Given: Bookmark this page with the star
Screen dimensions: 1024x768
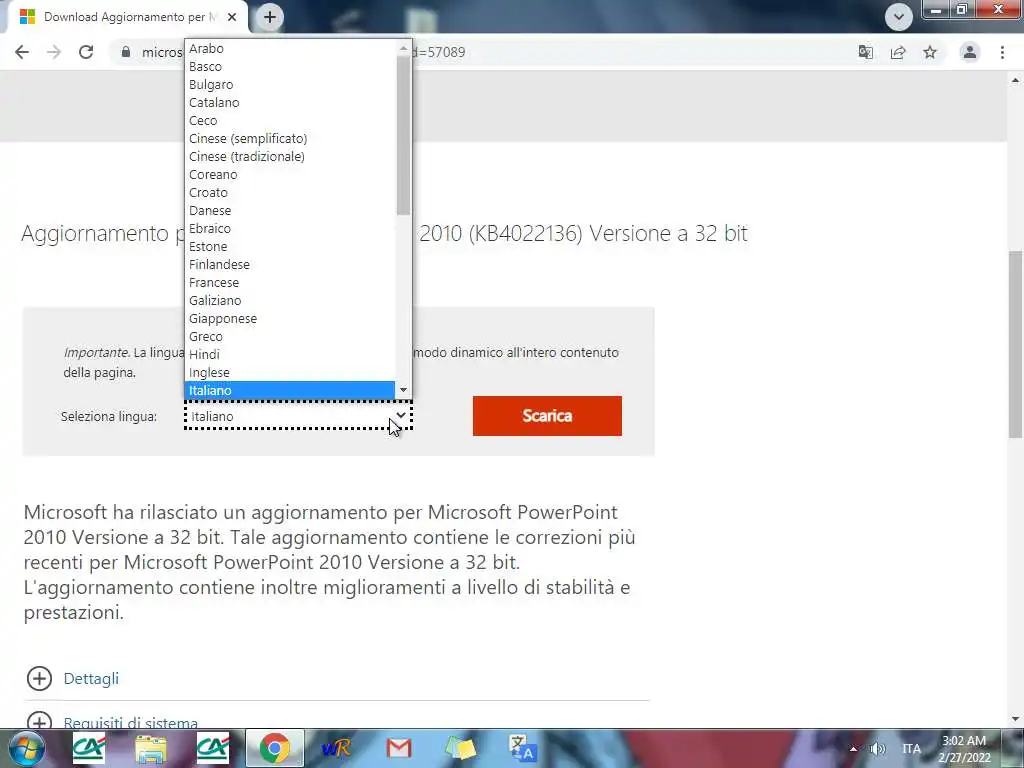Looking at the screenshot, I should click(930, 52).
